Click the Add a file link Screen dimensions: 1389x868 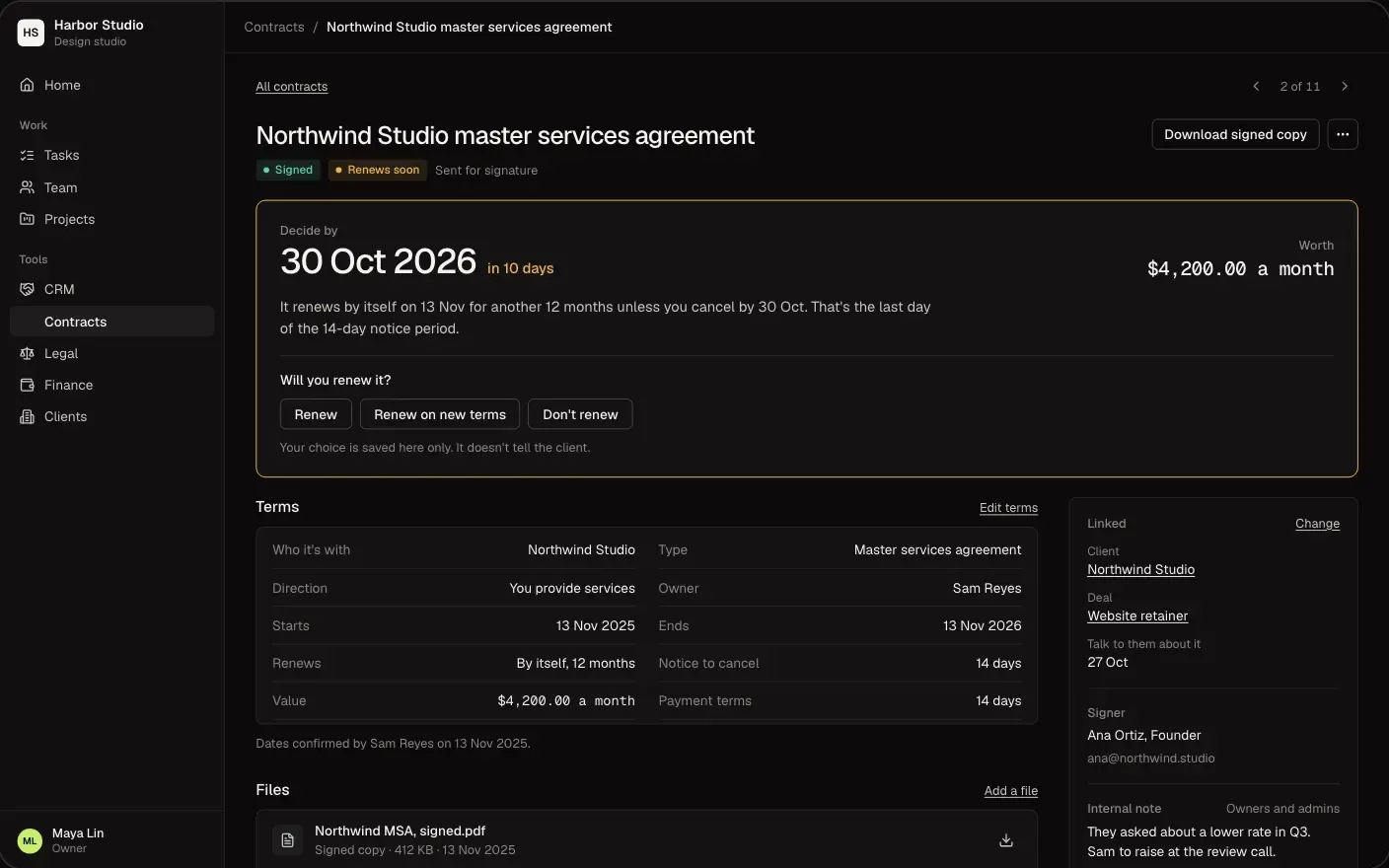tap(1010, 791)
